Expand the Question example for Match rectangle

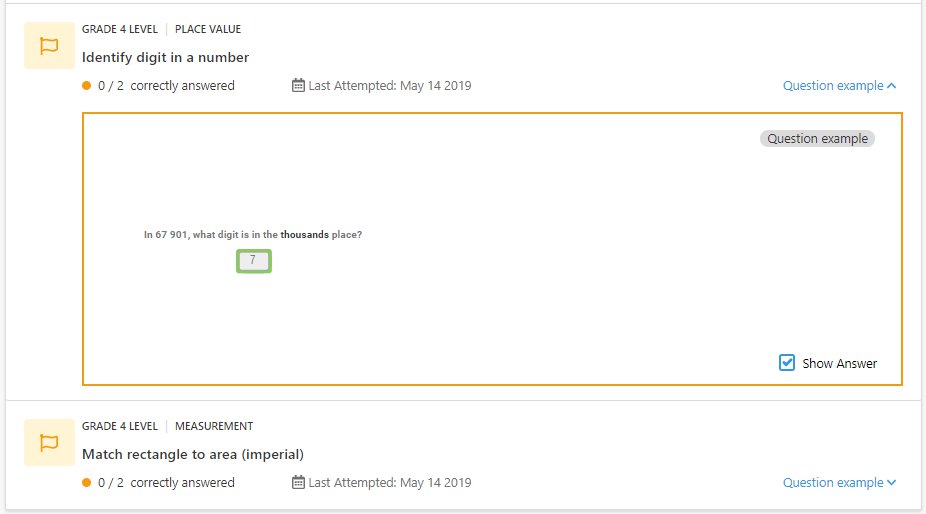(x=839, y=483)
